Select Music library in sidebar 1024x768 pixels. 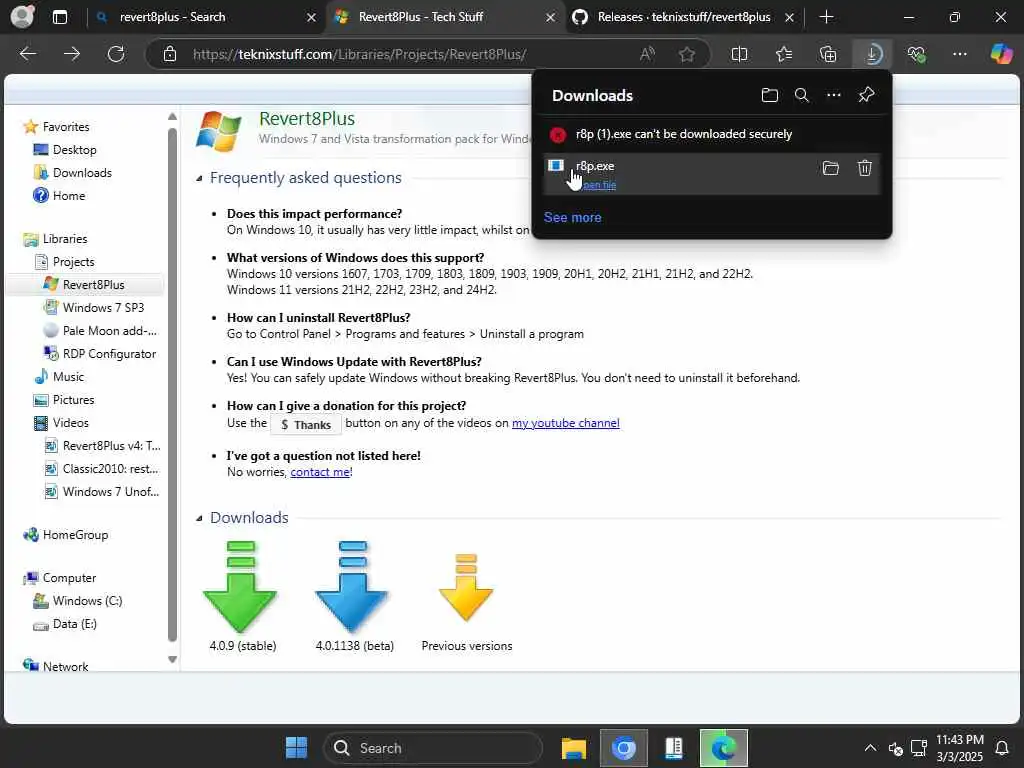(68, 377)
